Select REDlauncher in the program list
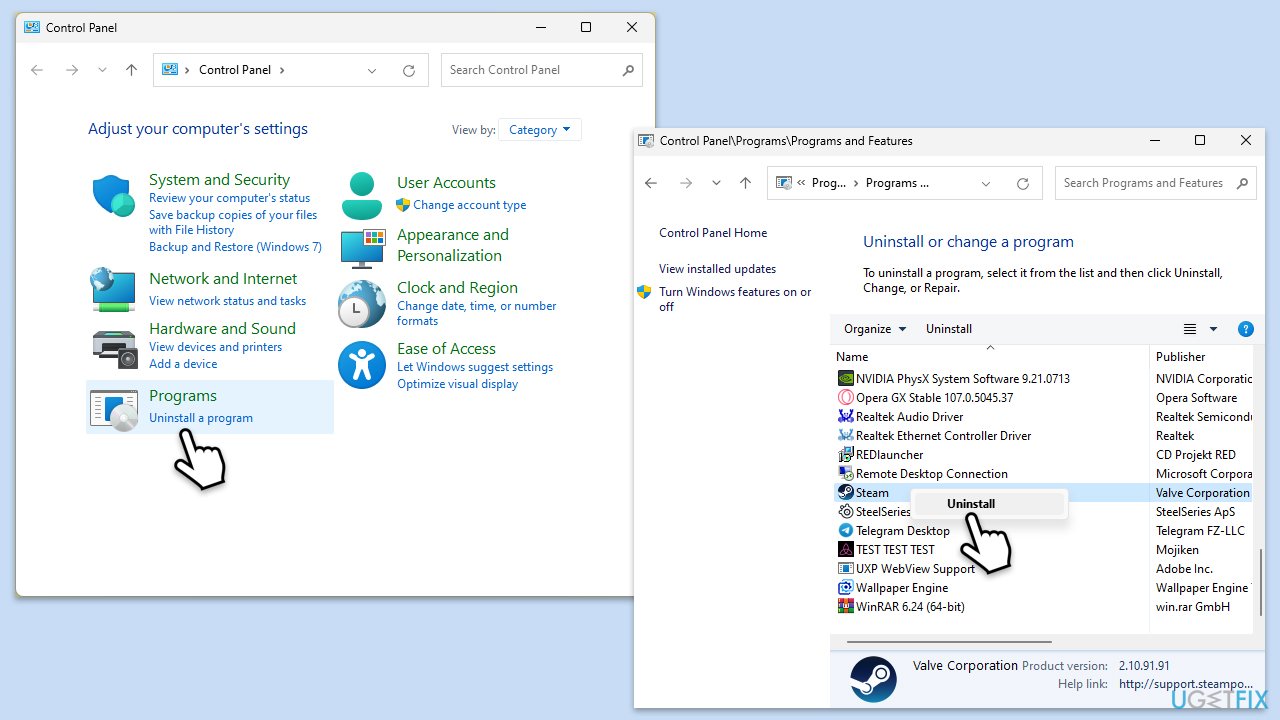This screenshot has width=1280, height=720. pos(1043,454)
